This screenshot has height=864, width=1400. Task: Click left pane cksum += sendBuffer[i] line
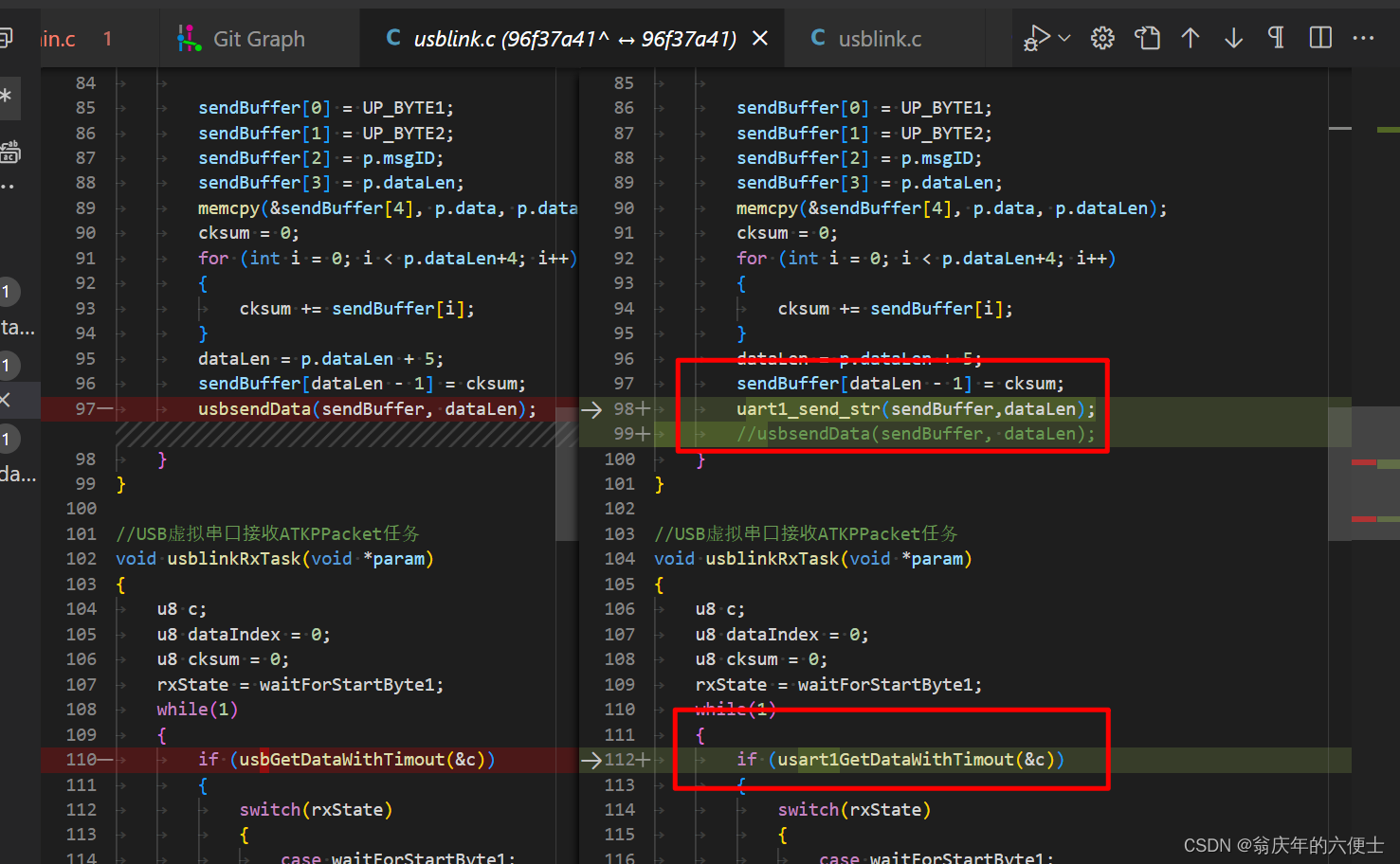pyautogui.click(x=357, y=309)
